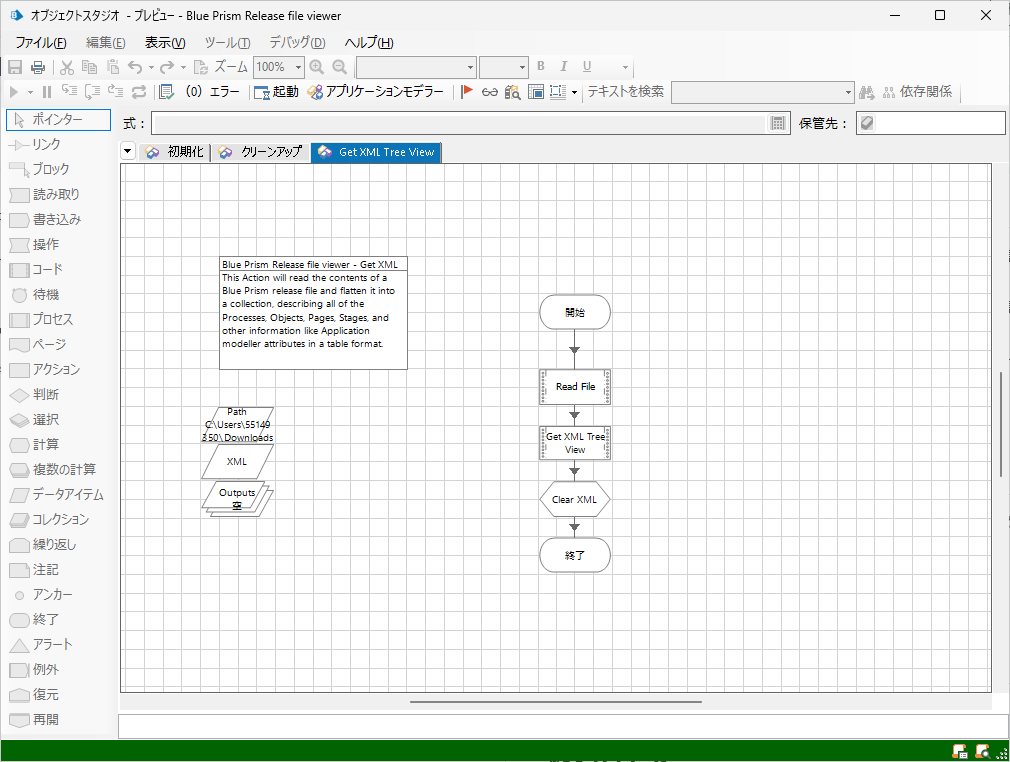Click the find references binoculars-clipboard icon
Image resolution: width=1010 pixels, height=762 pixels.
[513, 92]
